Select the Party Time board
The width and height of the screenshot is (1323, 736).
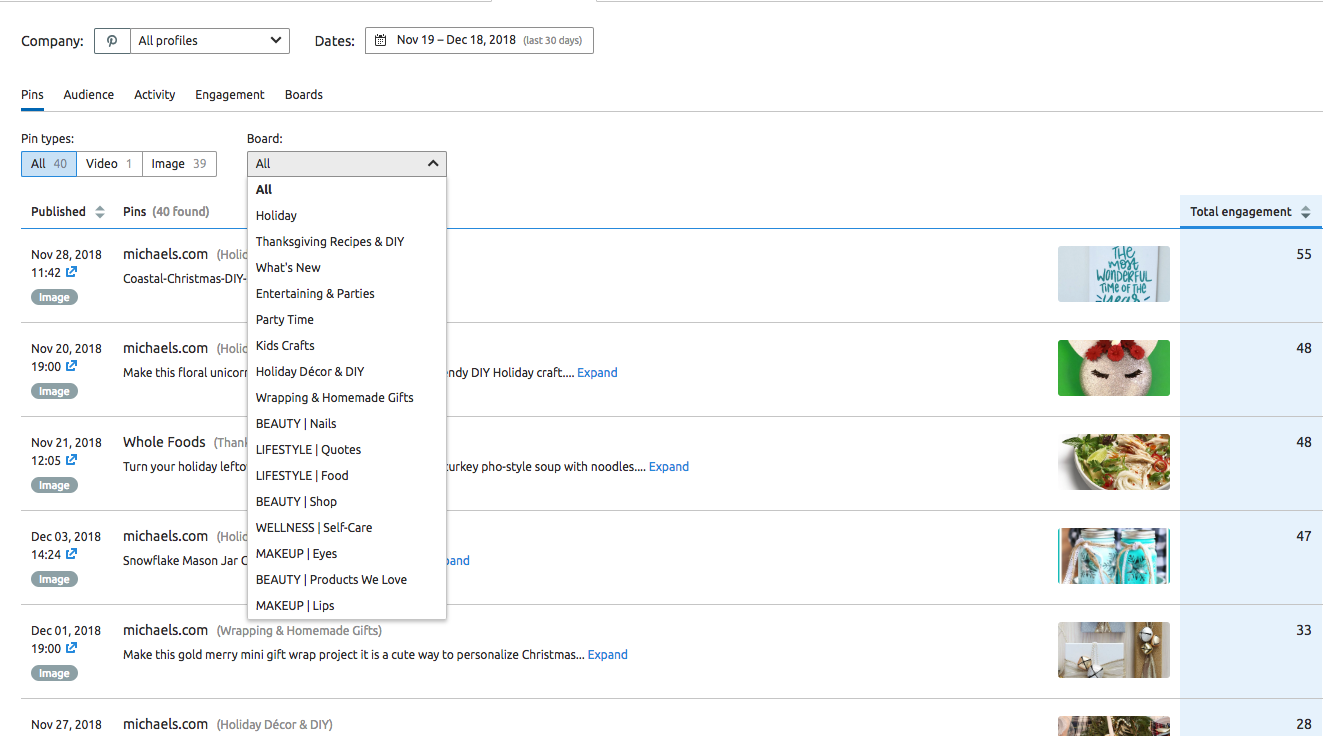coord(347,320)
